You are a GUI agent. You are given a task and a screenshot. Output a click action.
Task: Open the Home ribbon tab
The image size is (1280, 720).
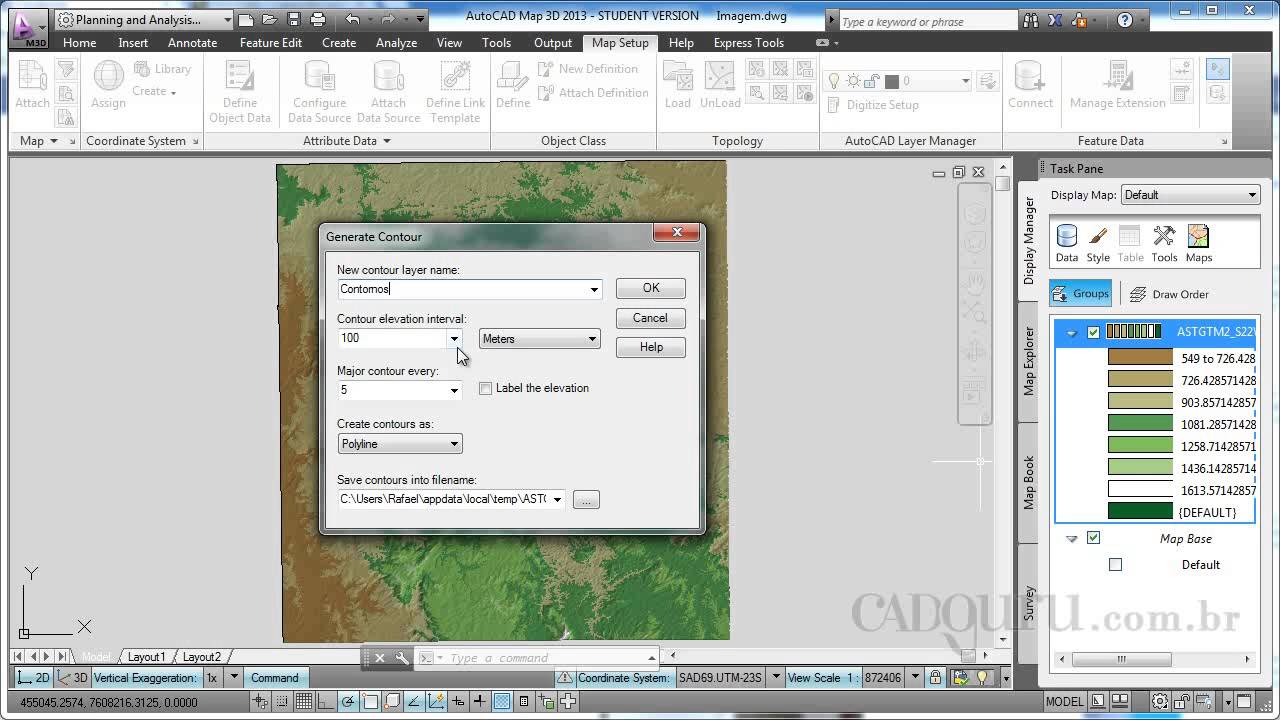point(79,43)
